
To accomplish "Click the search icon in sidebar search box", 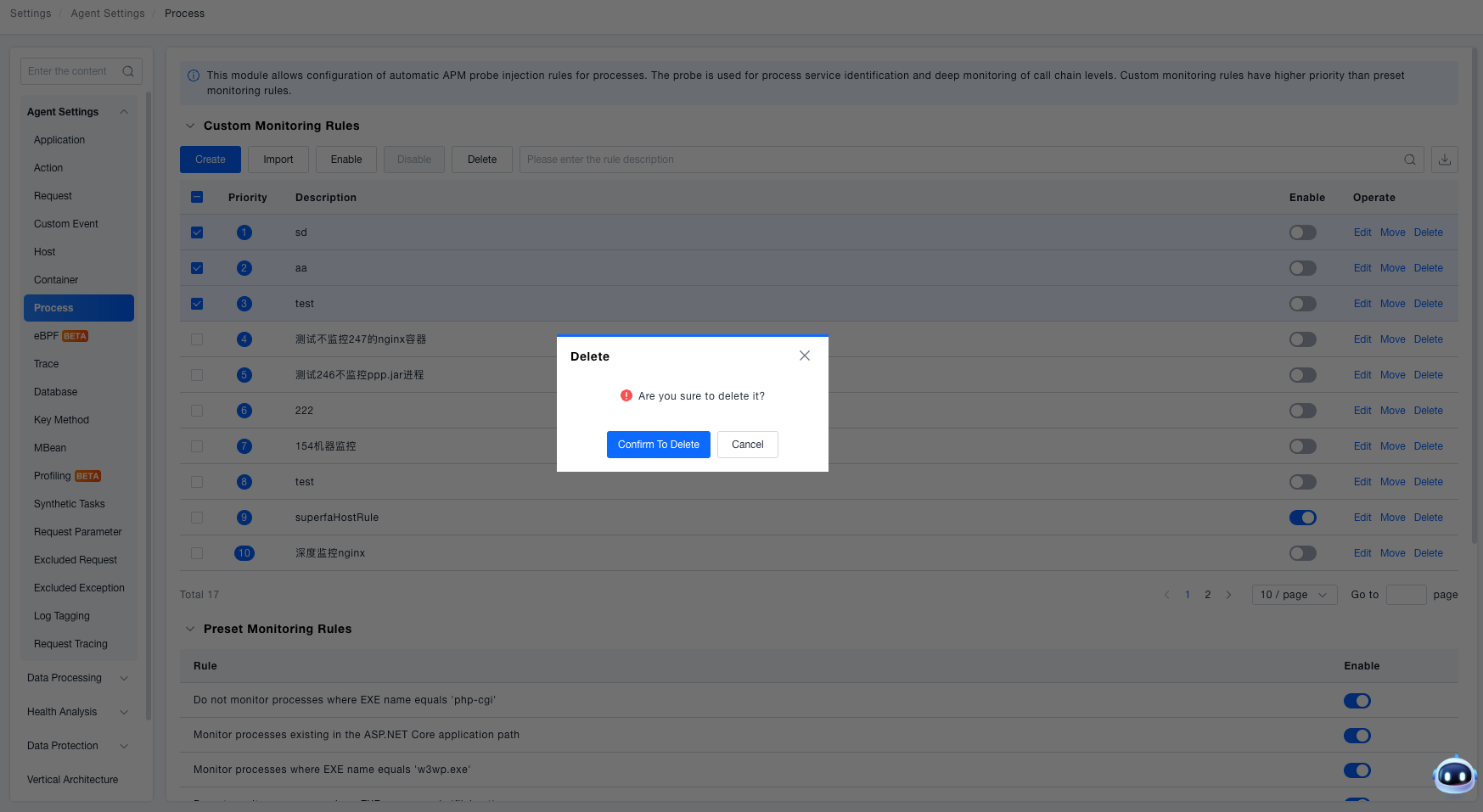I will pyautogui.click(x=128, y=71).
